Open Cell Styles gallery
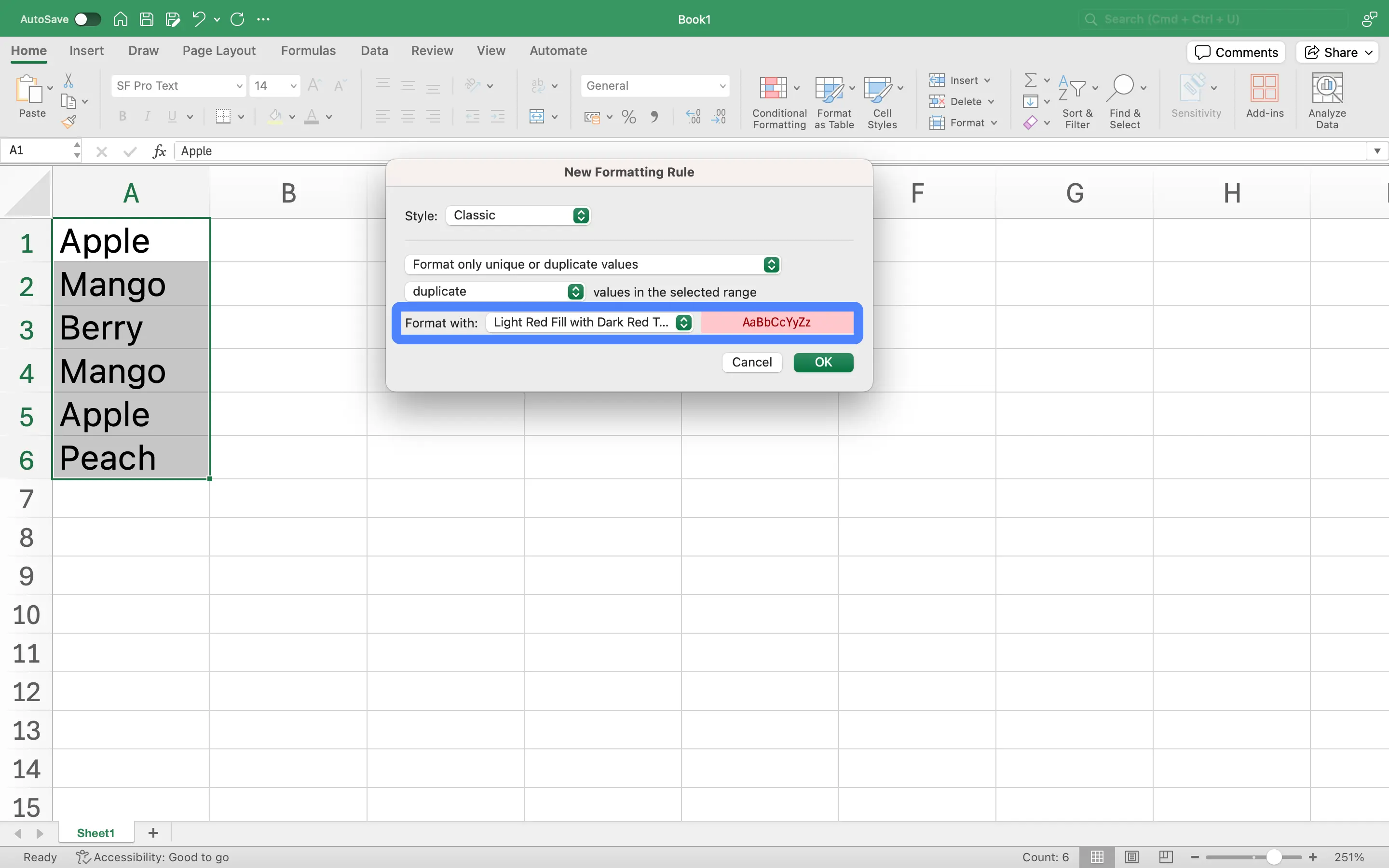 [x=882, y=102]
